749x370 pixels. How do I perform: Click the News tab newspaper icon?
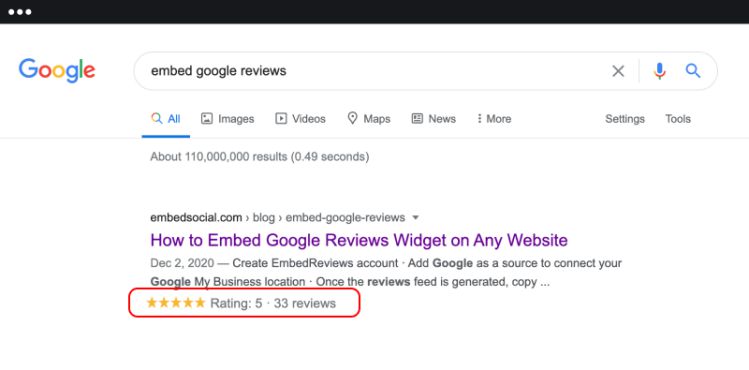[x=417, y=118]
